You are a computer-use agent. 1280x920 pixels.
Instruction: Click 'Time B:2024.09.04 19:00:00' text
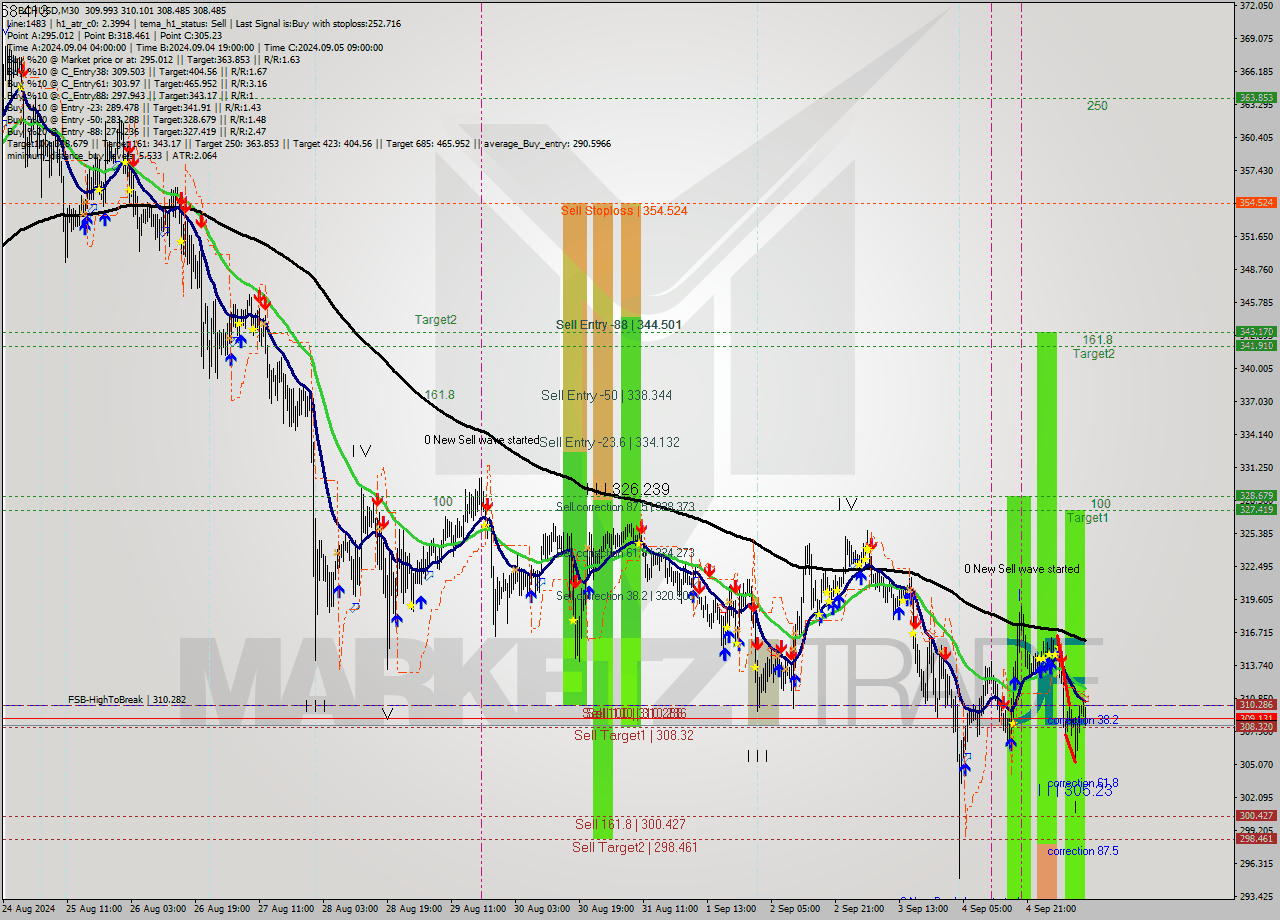tap(193, 47)
